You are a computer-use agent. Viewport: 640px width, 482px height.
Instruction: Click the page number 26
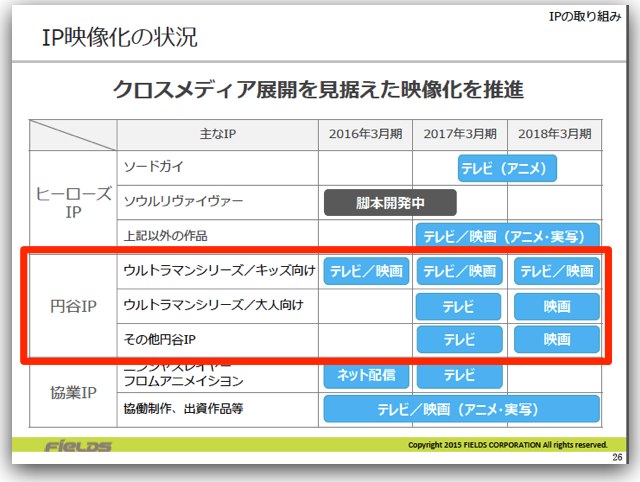tap(617, 457)
